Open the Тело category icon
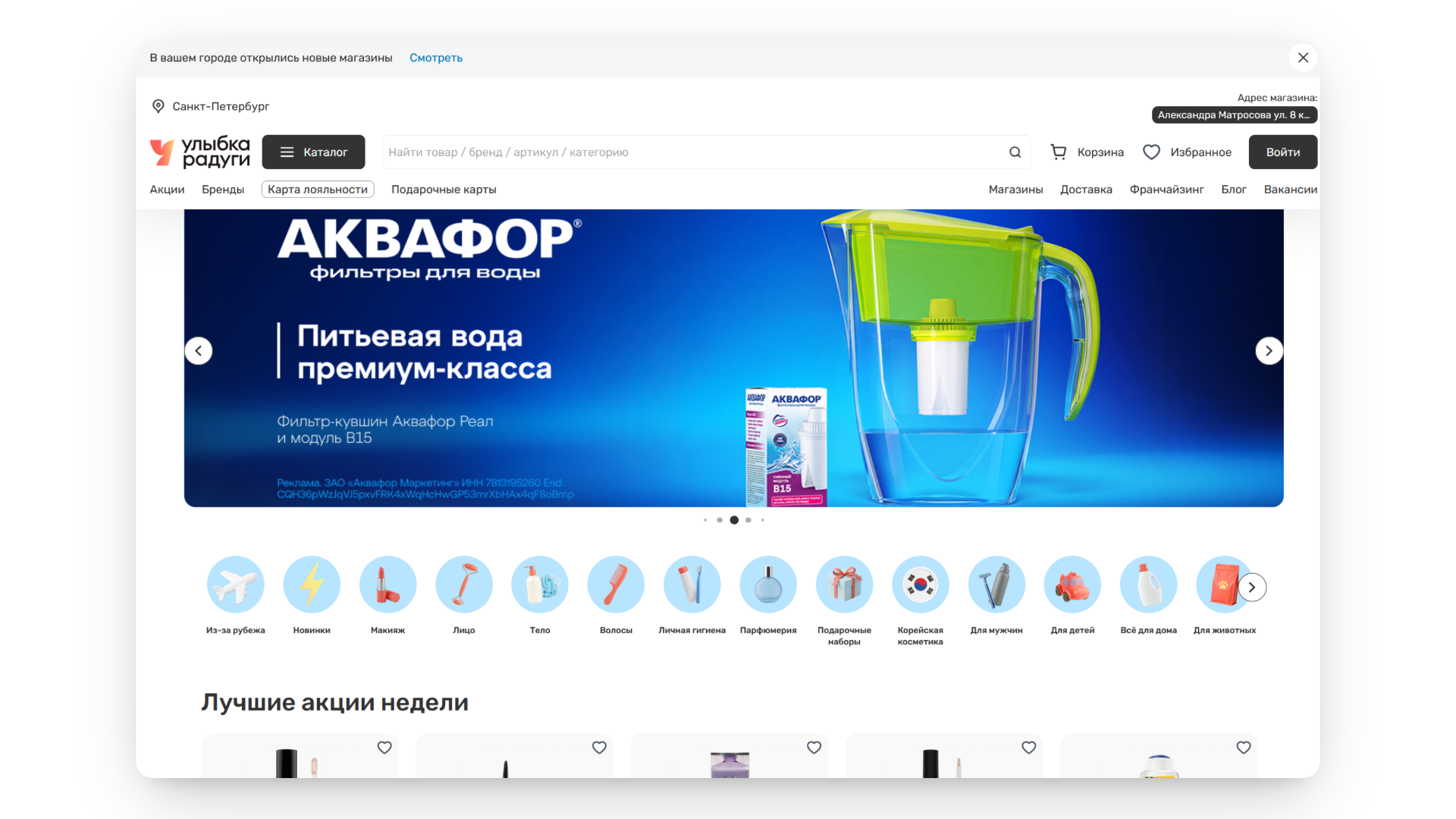Viewport: 1456px width, 819px height. coord(540,585)
